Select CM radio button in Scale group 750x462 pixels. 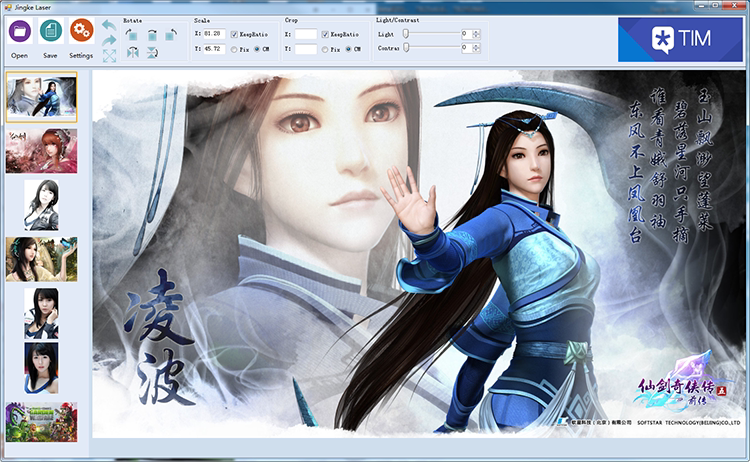click(x=257, y=49)
